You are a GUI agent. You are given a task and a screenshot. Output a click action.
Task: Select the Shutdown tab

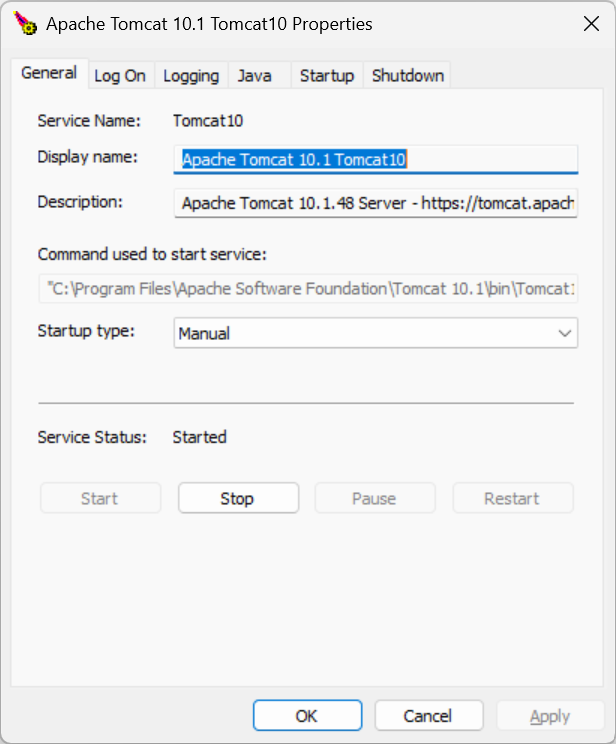(x=407, y=76)
